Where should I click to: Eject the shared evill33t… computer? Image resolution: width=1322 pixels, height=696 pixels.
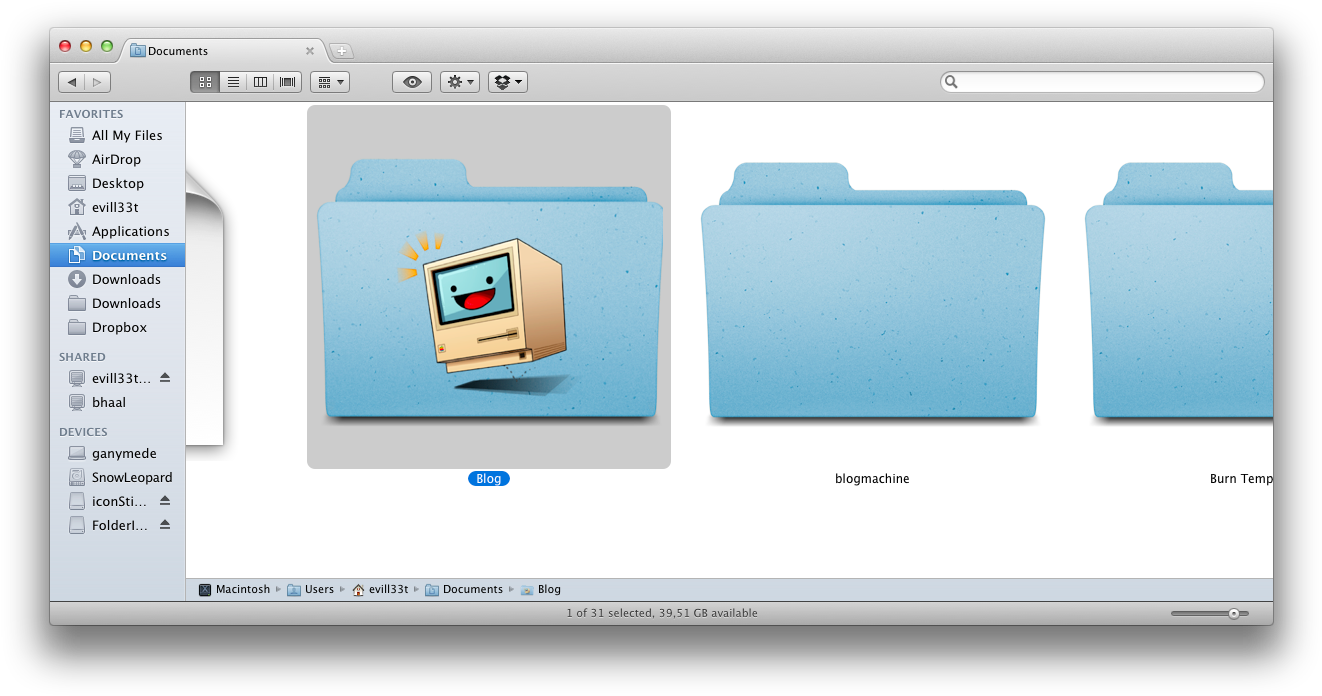(x=165, y=378)
